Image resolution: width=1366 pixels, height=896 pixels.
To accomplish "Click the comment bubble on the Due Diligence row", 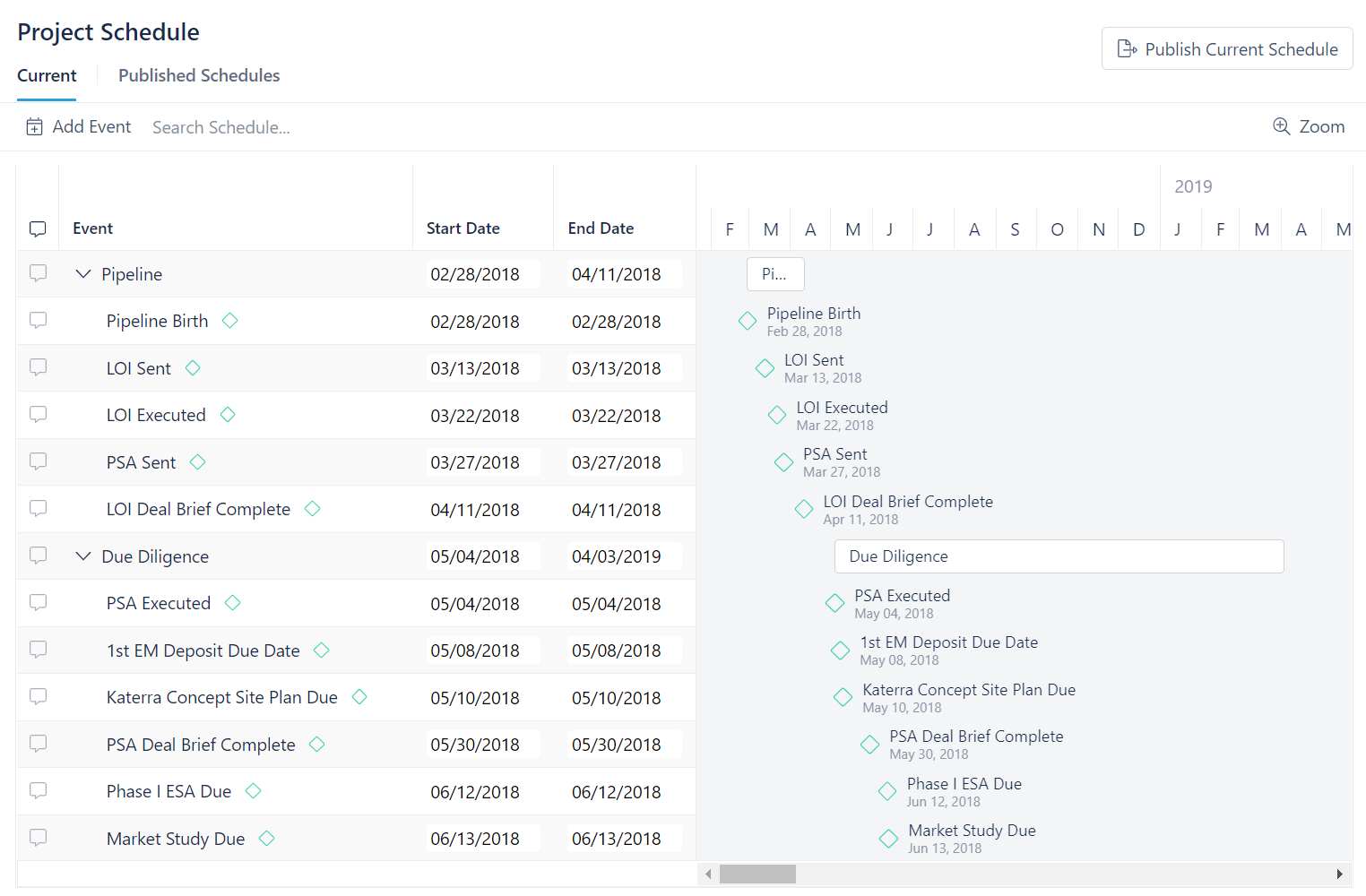I will [38, 556].
